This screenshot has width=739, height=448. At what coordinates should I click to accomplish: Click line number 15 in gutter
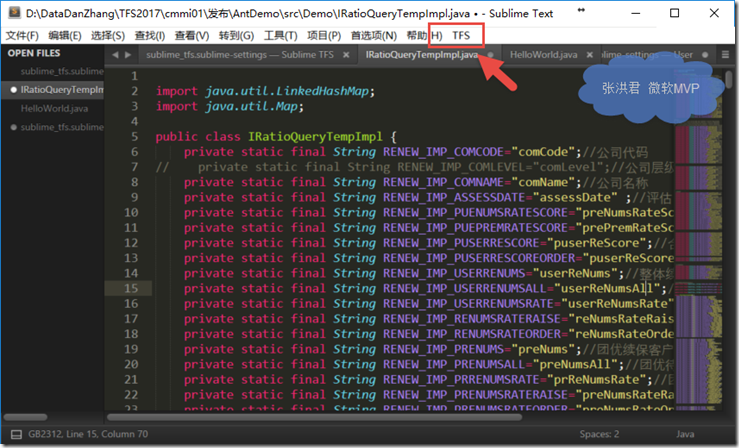(131, 288)
